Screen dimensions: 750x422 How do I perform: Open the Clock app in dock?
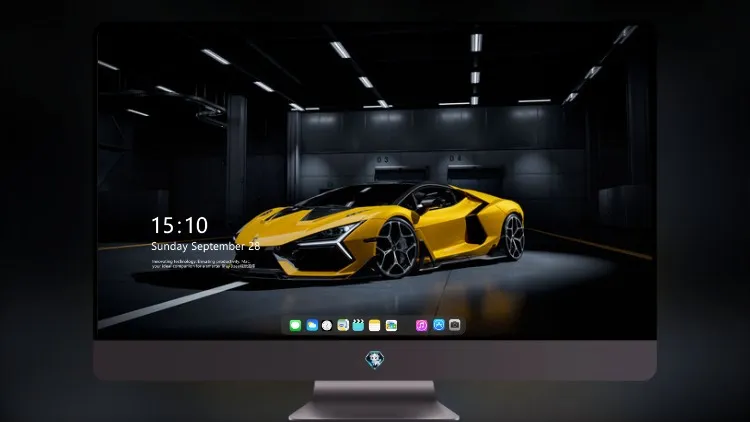[x=327, y=325]
